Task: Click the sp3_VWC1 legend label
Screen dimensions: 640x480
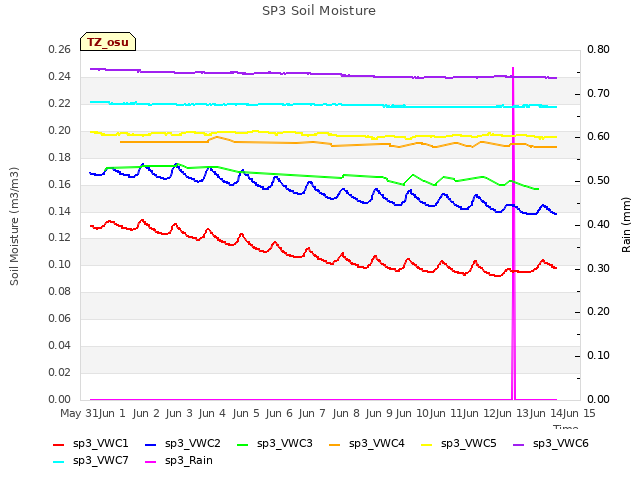Action: (100, 443)
